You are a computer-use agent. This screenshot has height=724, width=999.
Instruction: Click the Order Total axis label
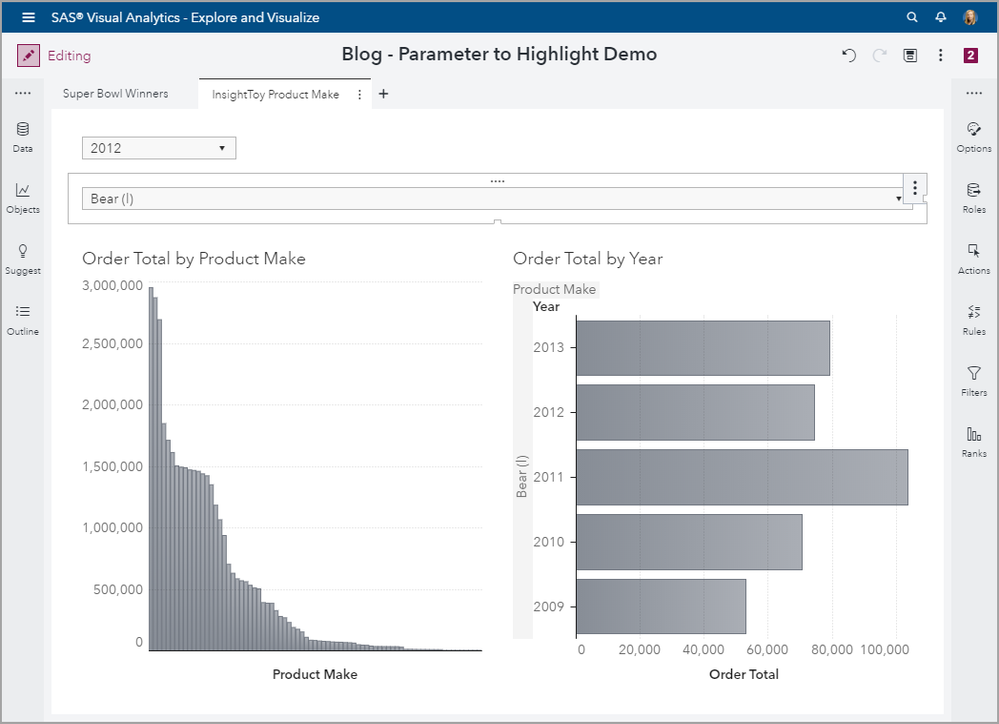744,674
